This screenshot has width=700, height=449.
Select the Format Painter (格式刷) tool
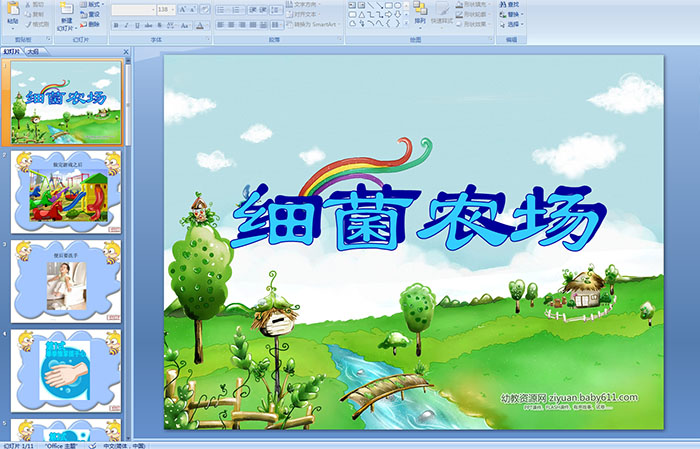click(37, 25)
